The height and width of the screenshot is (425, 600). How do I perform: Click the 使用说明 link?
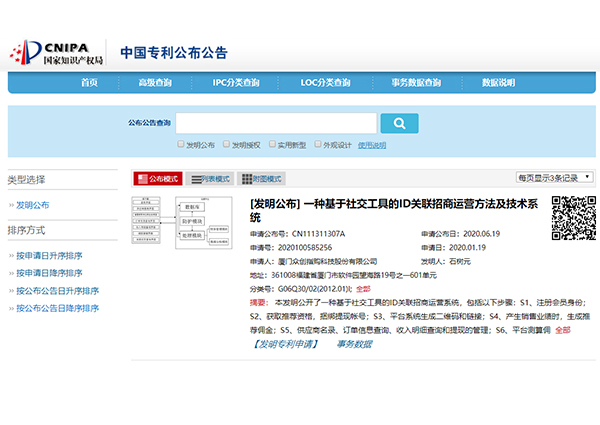coord(371,145)
